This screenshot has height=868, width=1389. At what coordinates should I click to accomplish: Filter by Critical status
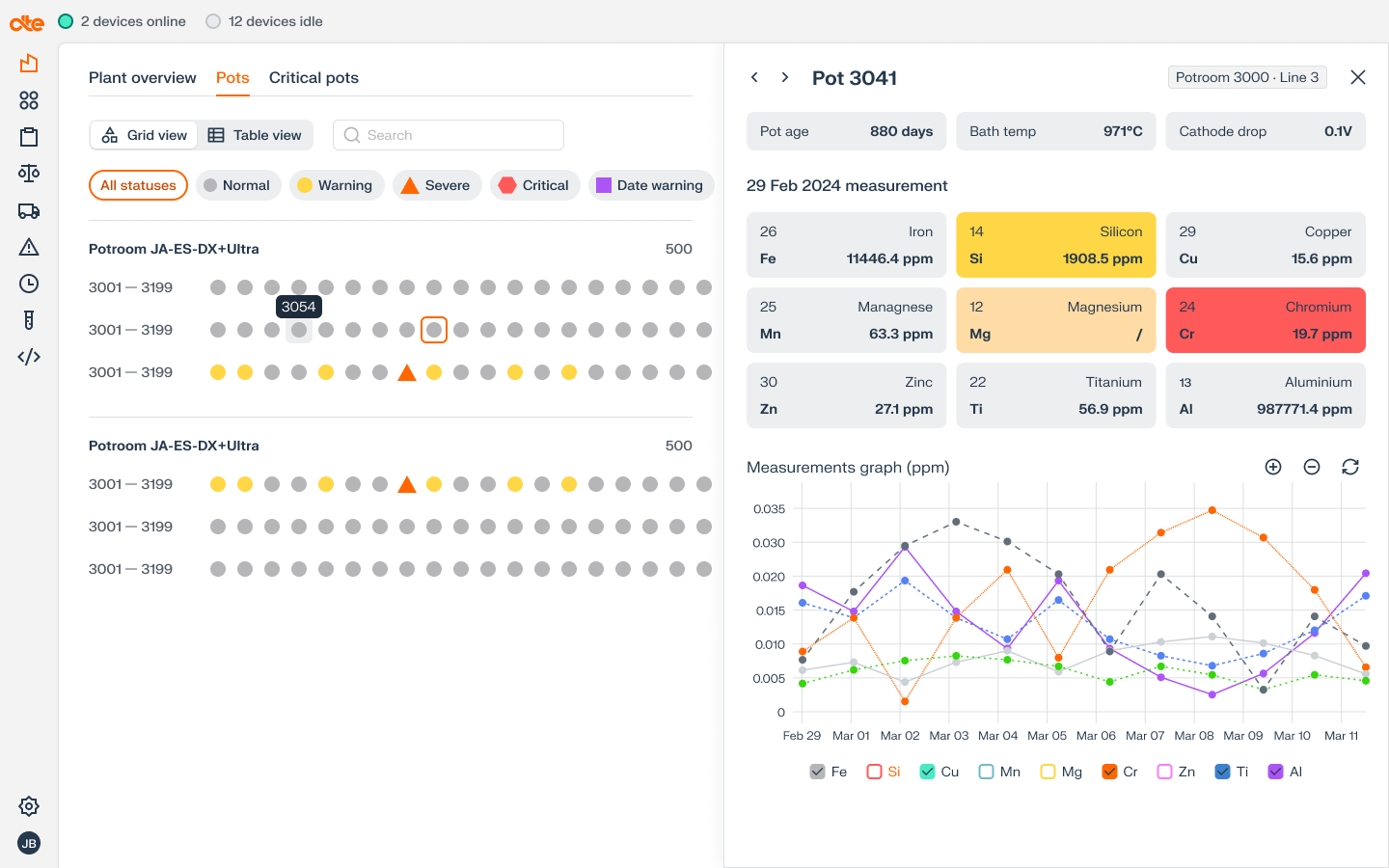click(535, 185)
